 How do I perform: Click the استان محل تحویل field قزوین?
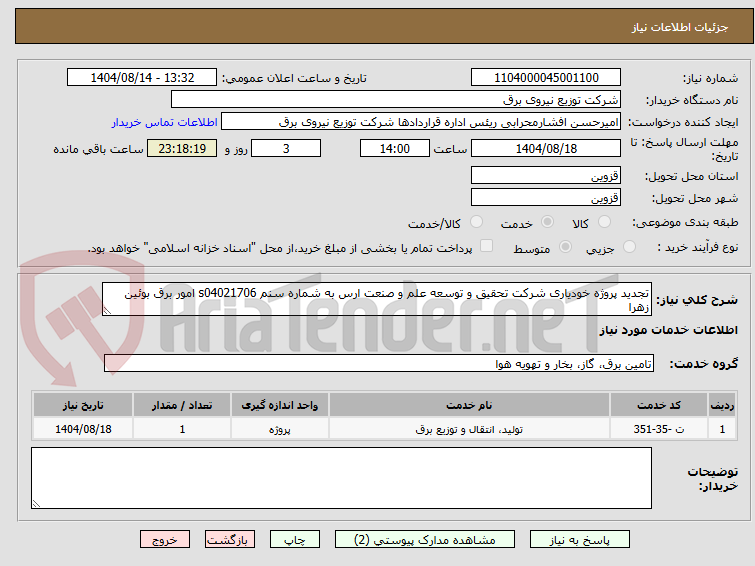pos(546,176)
